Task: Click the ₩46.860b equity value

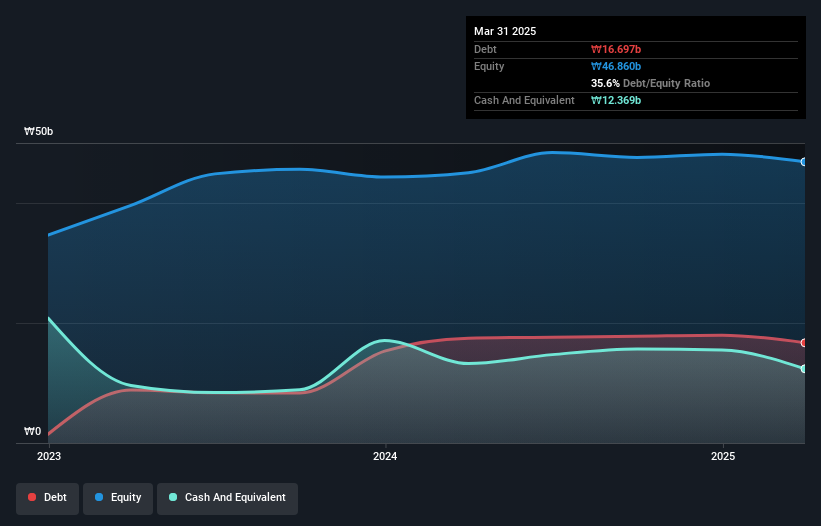Action: (616, 66)
